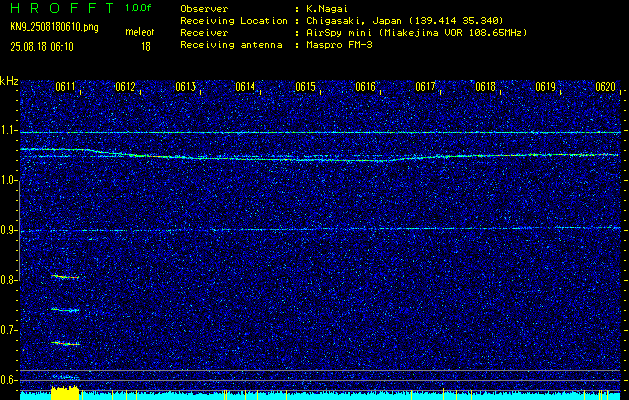Click the meteor echo streak near 0.74 kHz
This screenshot has height=400, width=629.
pyautogui.click(x=65, y=310)
